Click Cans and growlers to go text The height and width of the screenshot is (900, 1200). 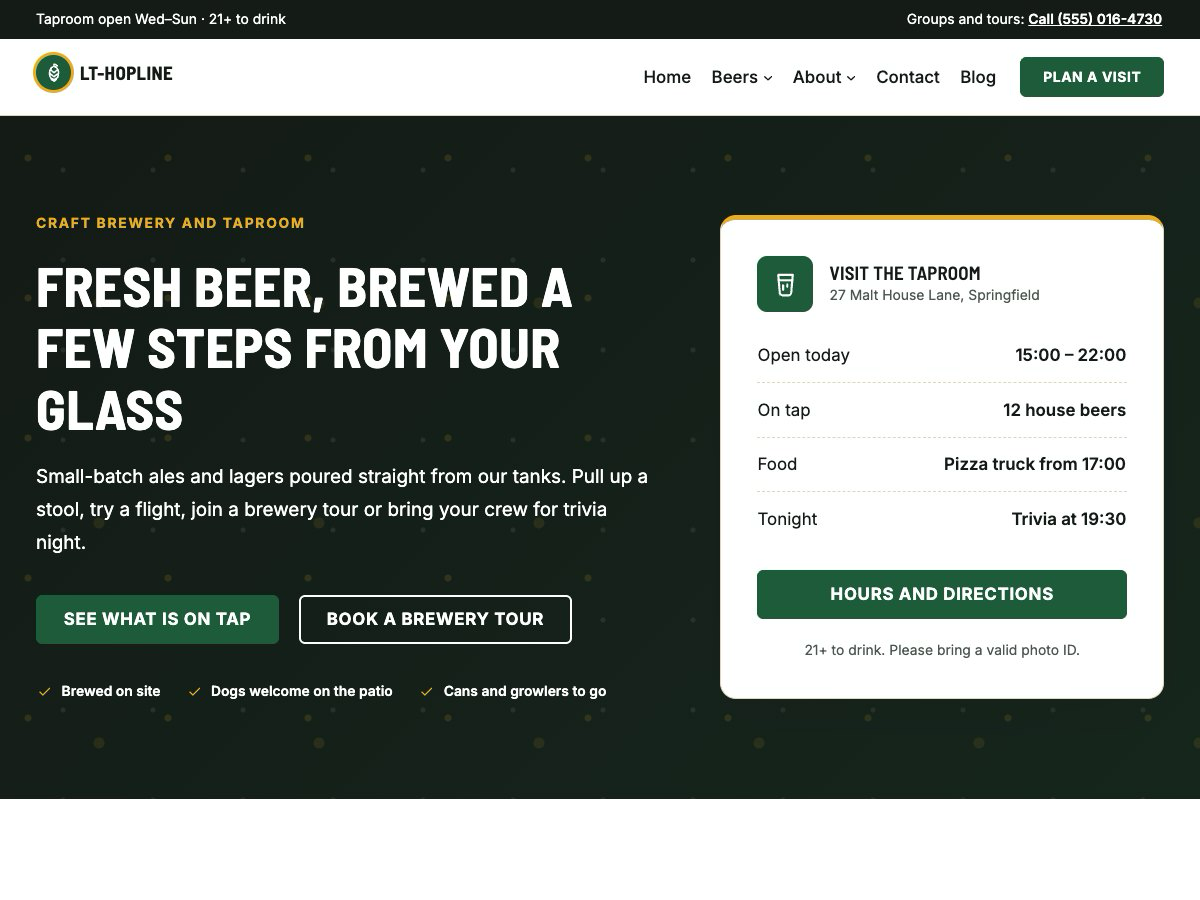525,691
